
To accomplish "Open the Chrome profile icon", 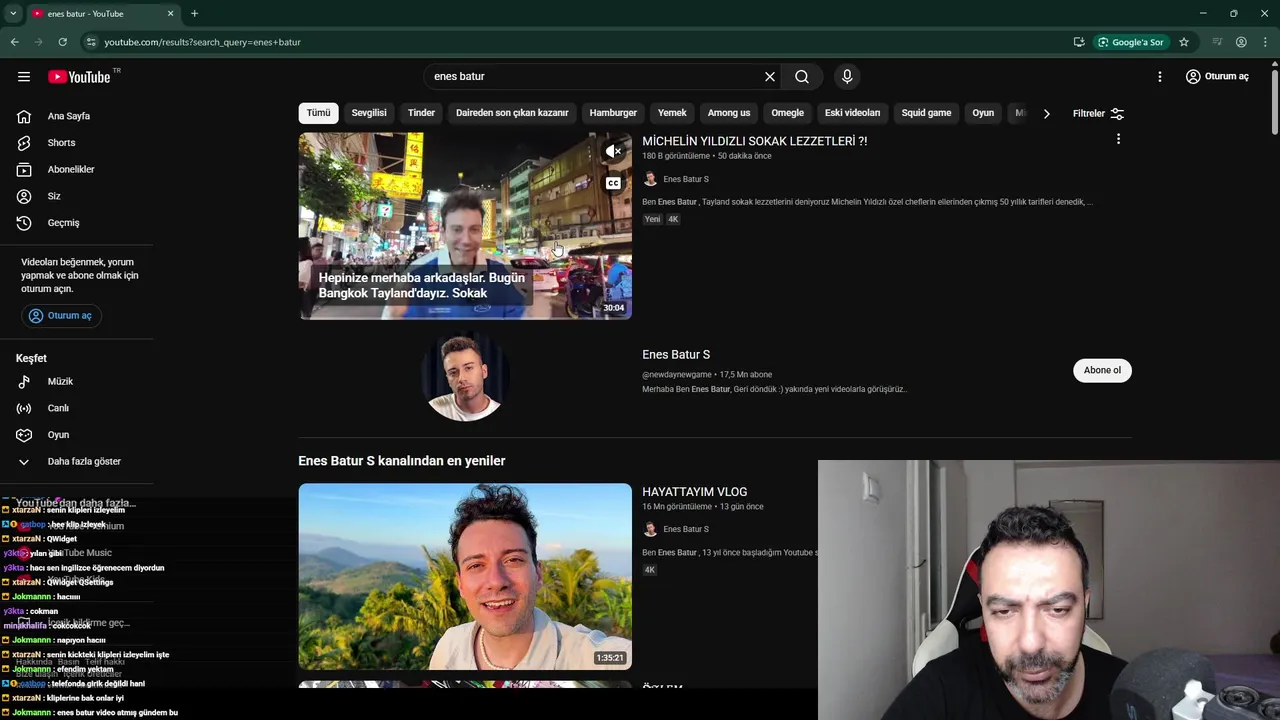I will (x=1241, y=42).
